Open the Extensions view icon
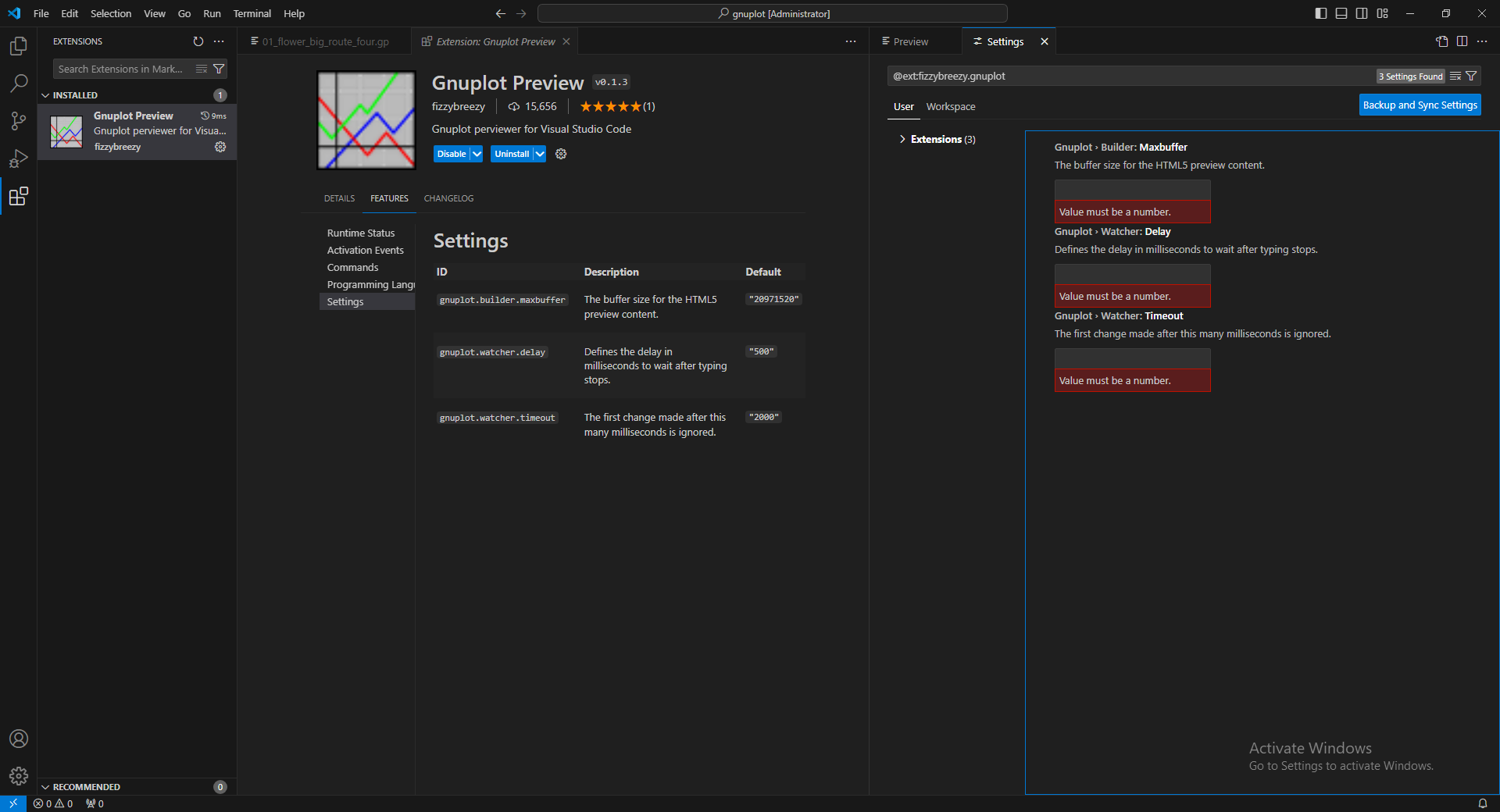Screen dimensions: 1500x812 click(19, 196)
